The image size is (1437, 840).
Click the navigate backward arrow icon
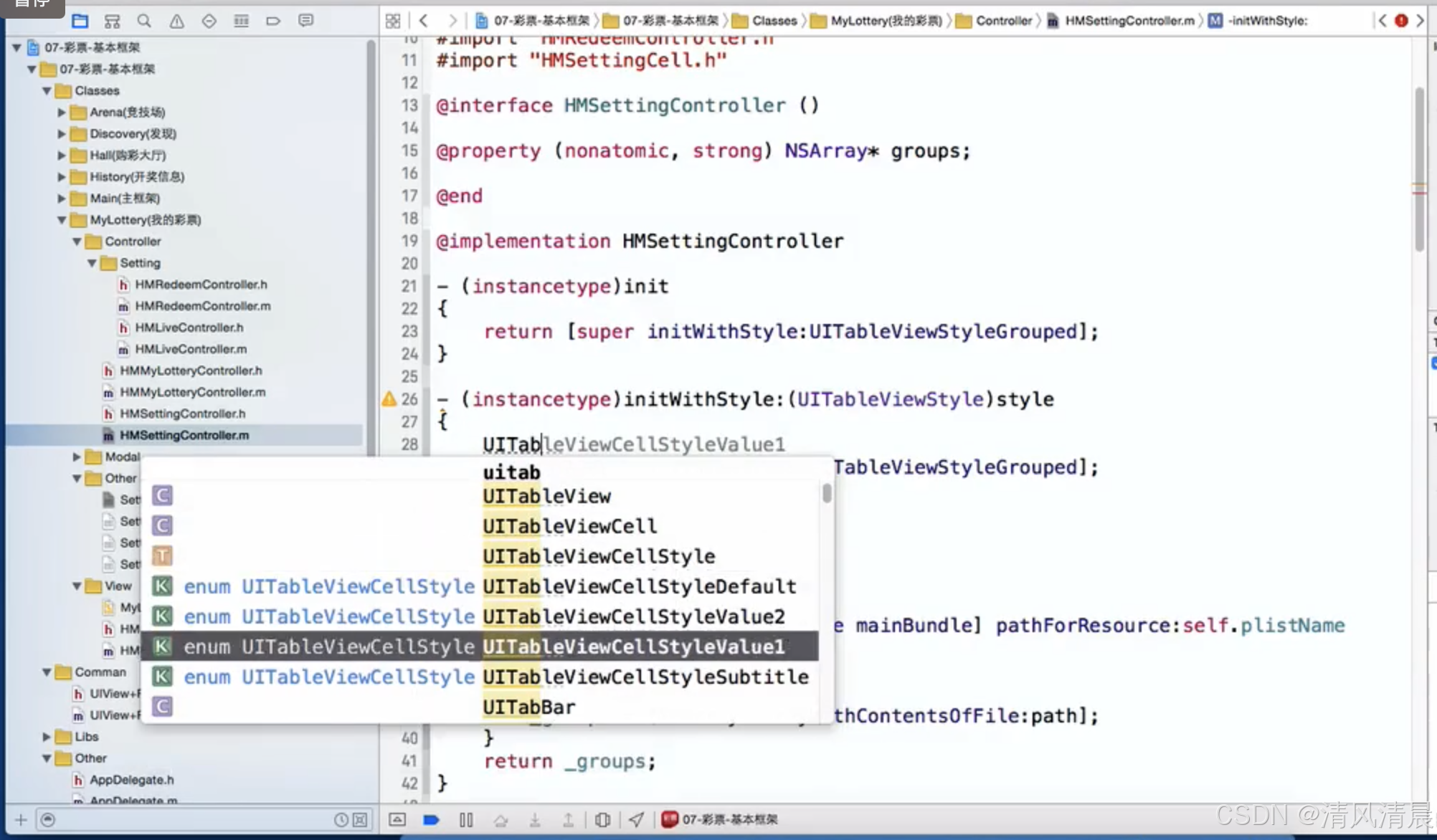(422, 19)
